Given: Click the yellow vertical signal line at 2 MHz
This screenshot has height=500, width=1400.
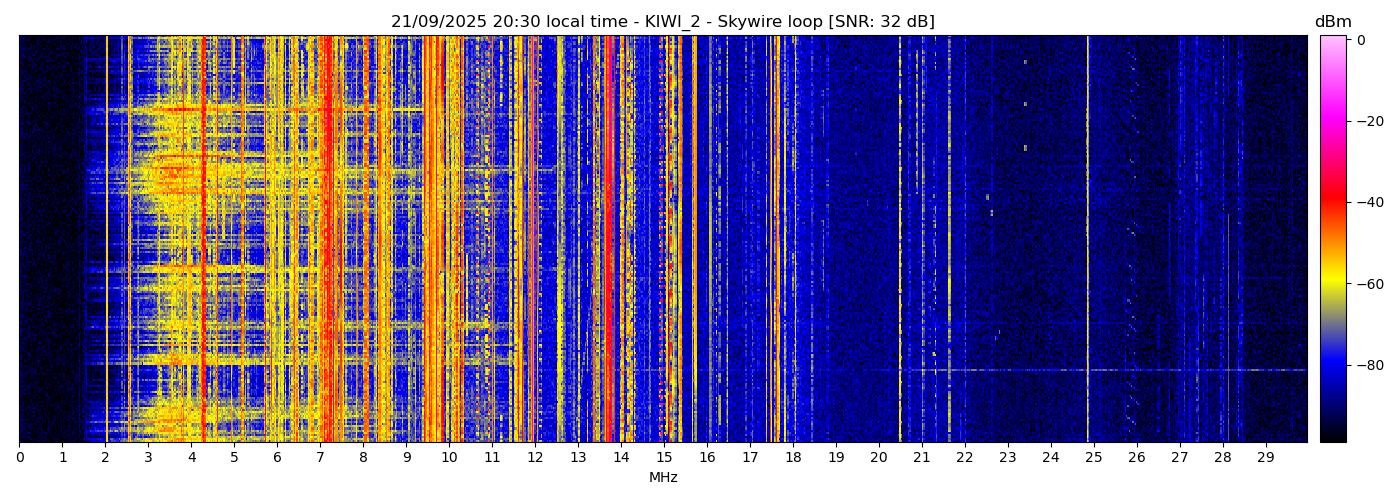Looking at the screenshot, I should click(x=106, y=240).
